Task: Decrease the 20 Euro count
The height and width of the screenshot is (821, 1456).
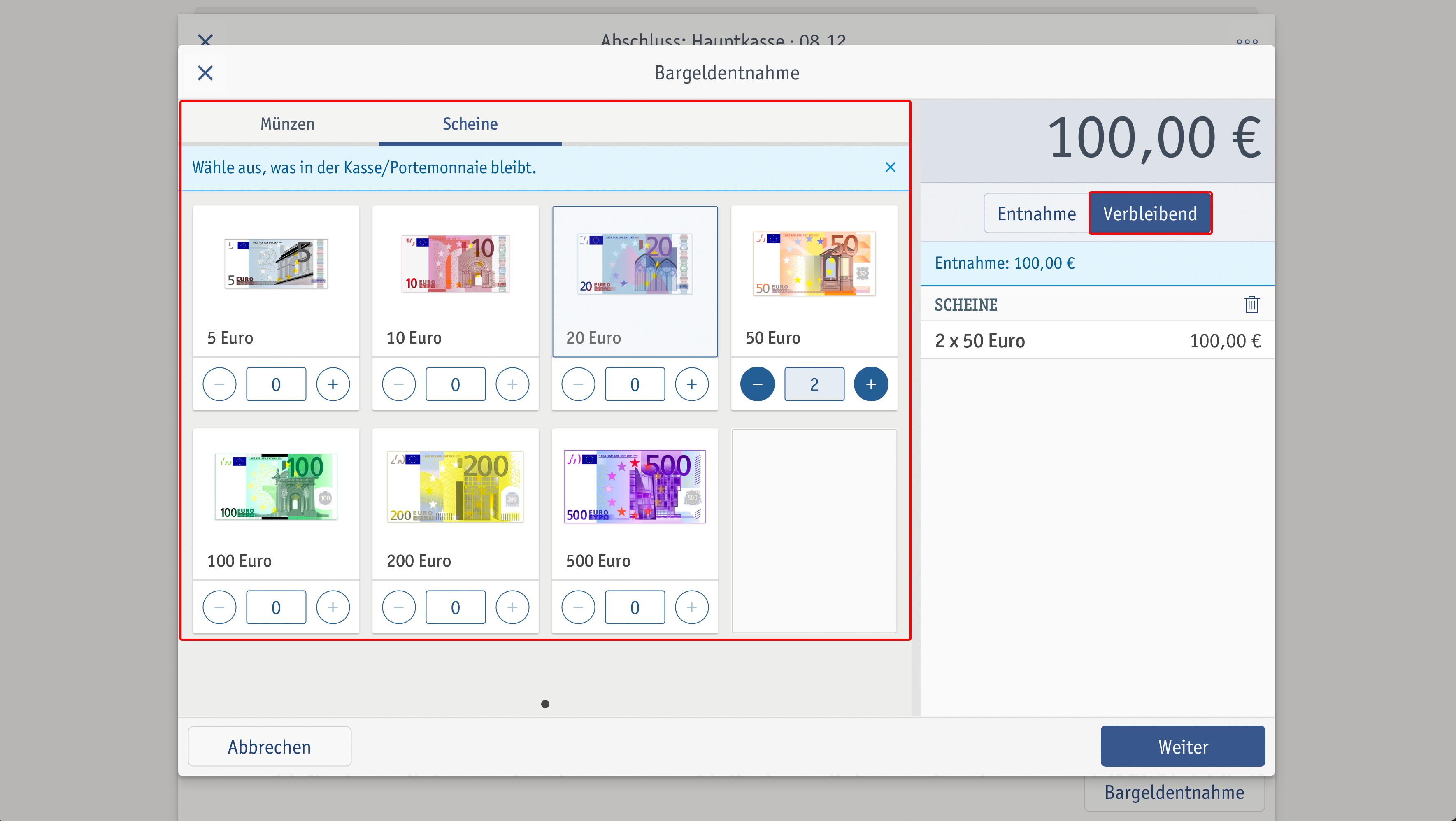Action: 578,384
